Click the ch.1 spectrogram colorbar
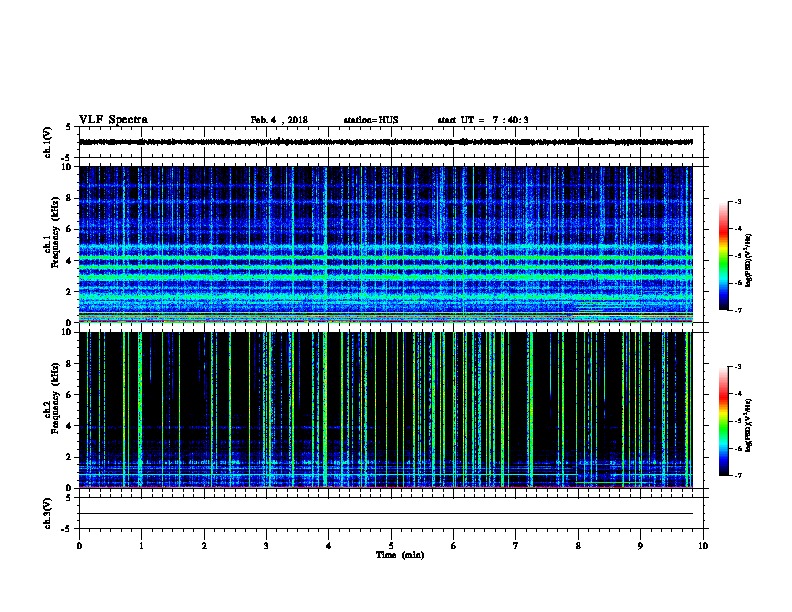The image size is (792, 612). click(723, 256)
